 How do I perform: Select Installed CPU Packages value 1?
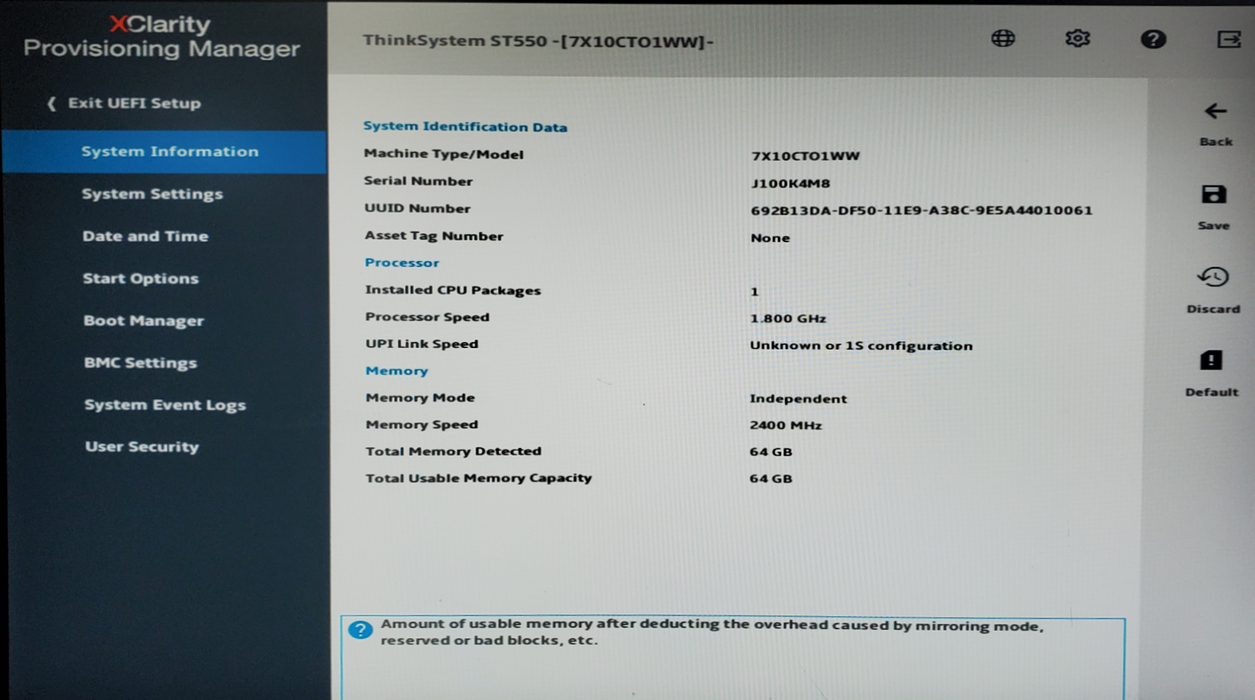755,292
